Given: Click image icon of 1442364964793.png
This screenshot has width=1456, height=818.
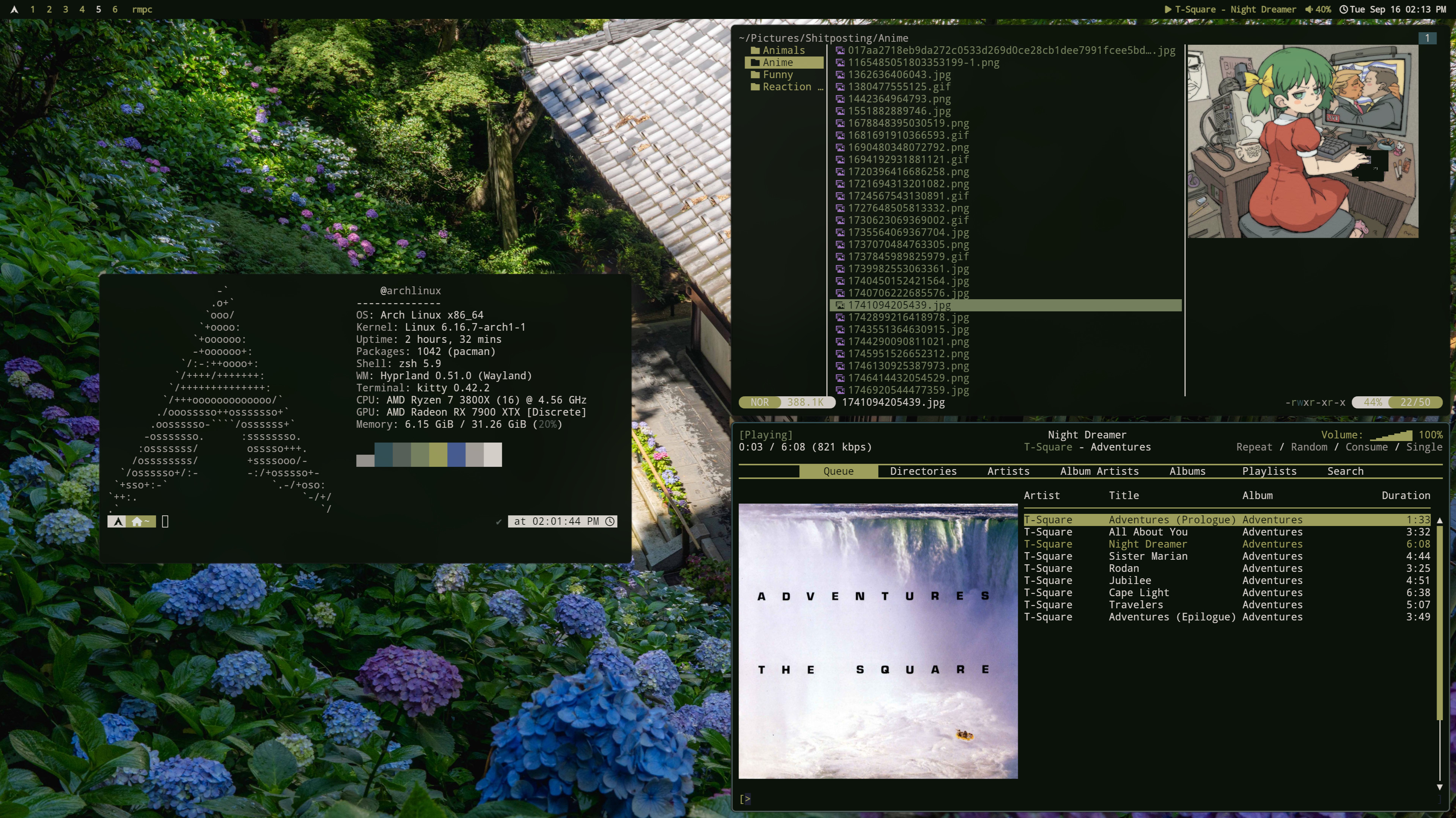Looking at the screenshot, I should pyautogui.click(x=840, y=99).
